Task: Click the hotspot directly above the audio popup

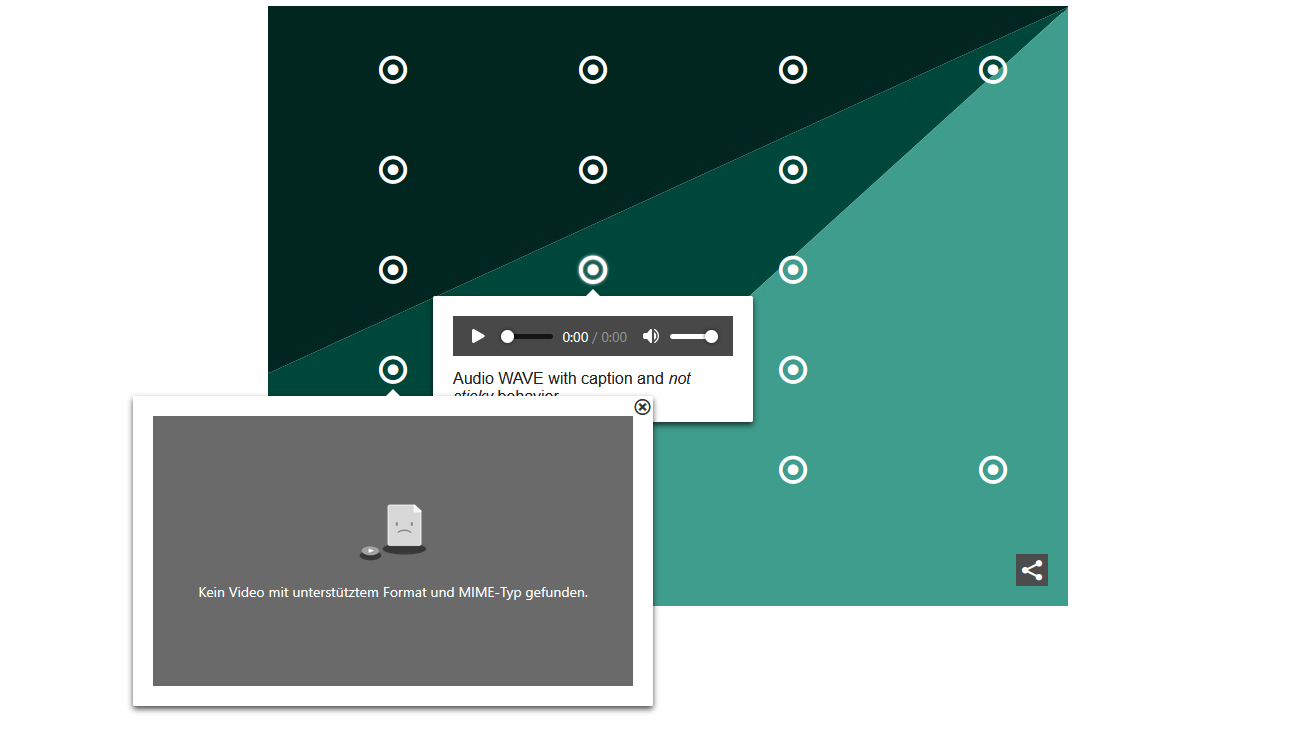Action: 593,270
